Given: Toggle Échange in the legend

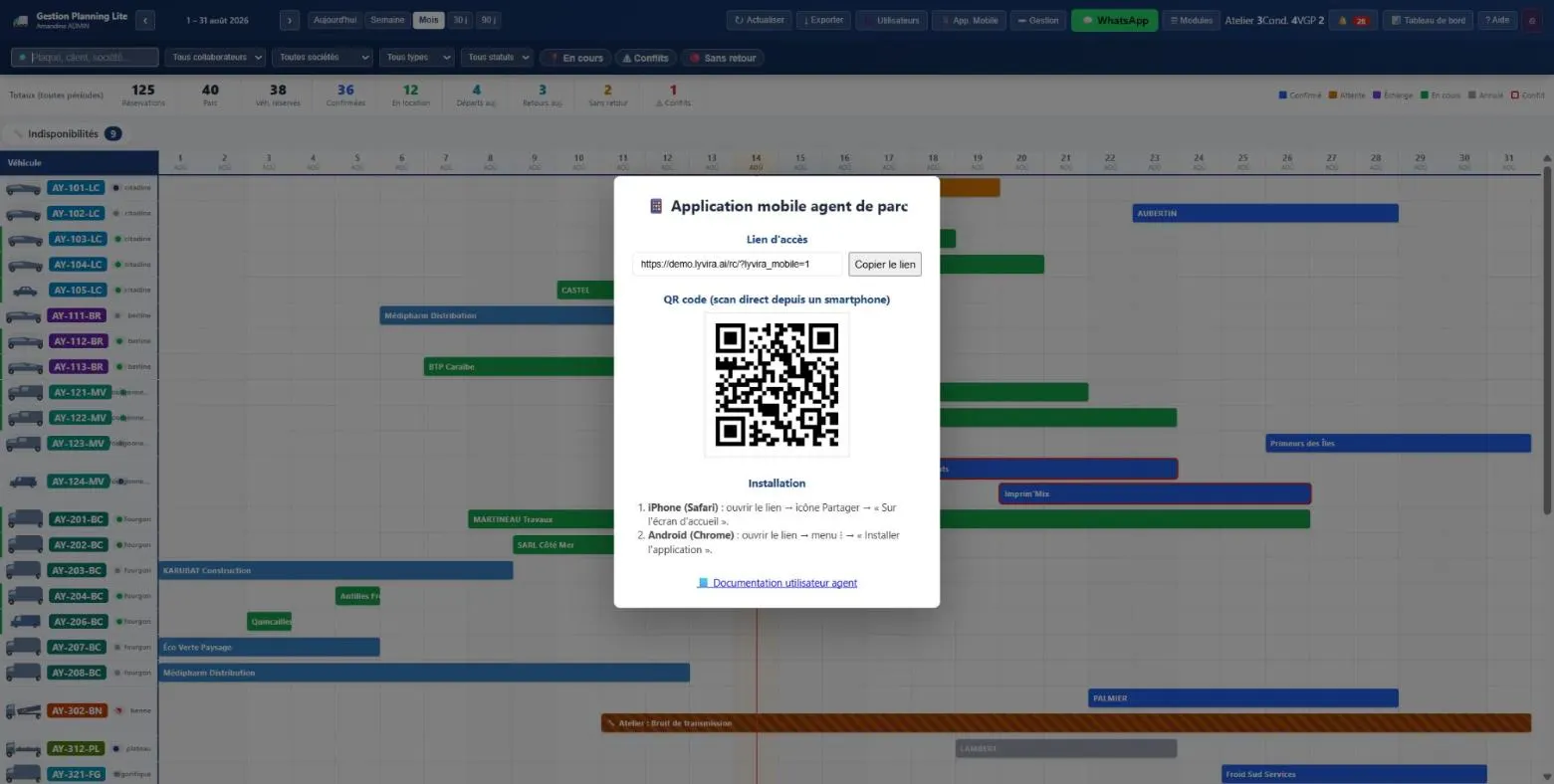Looking at the screenshot, I should tap(1393, 96).
